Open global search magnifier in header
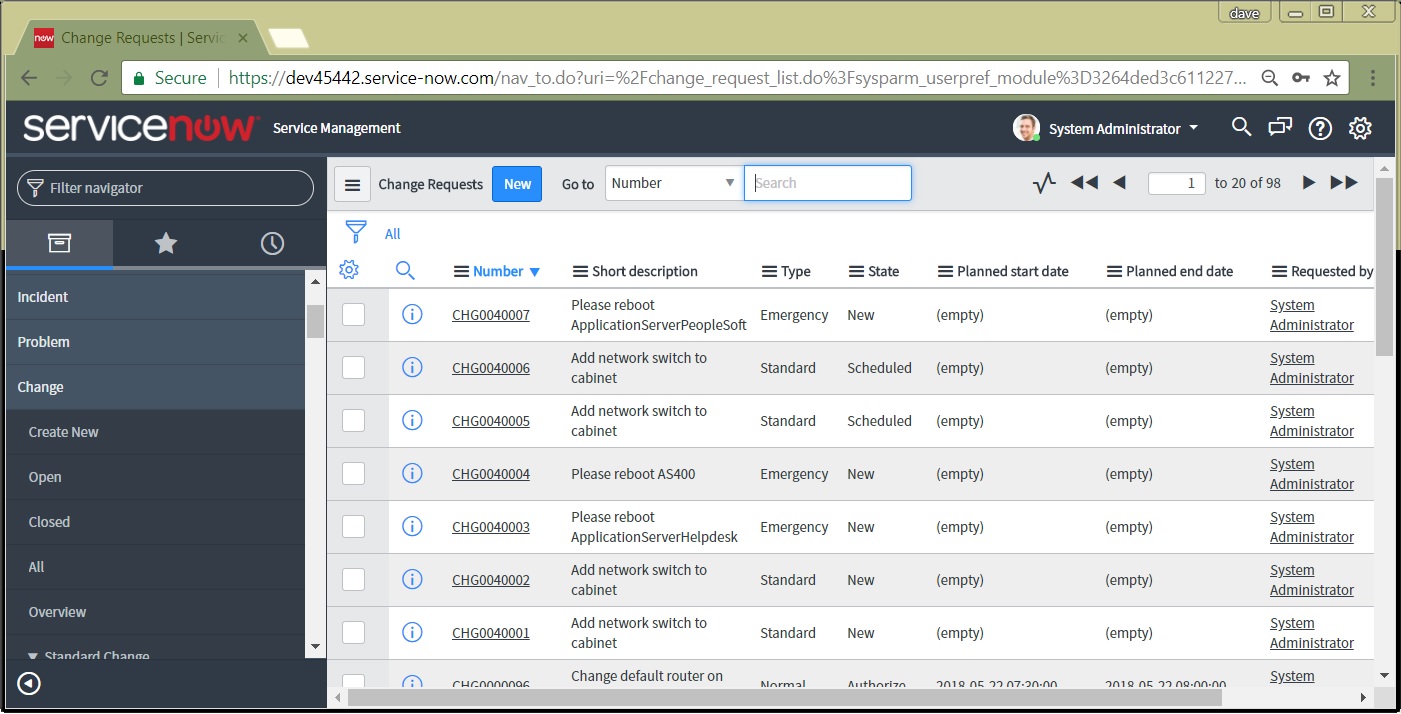The image size is (1401, 714). 1241,127
